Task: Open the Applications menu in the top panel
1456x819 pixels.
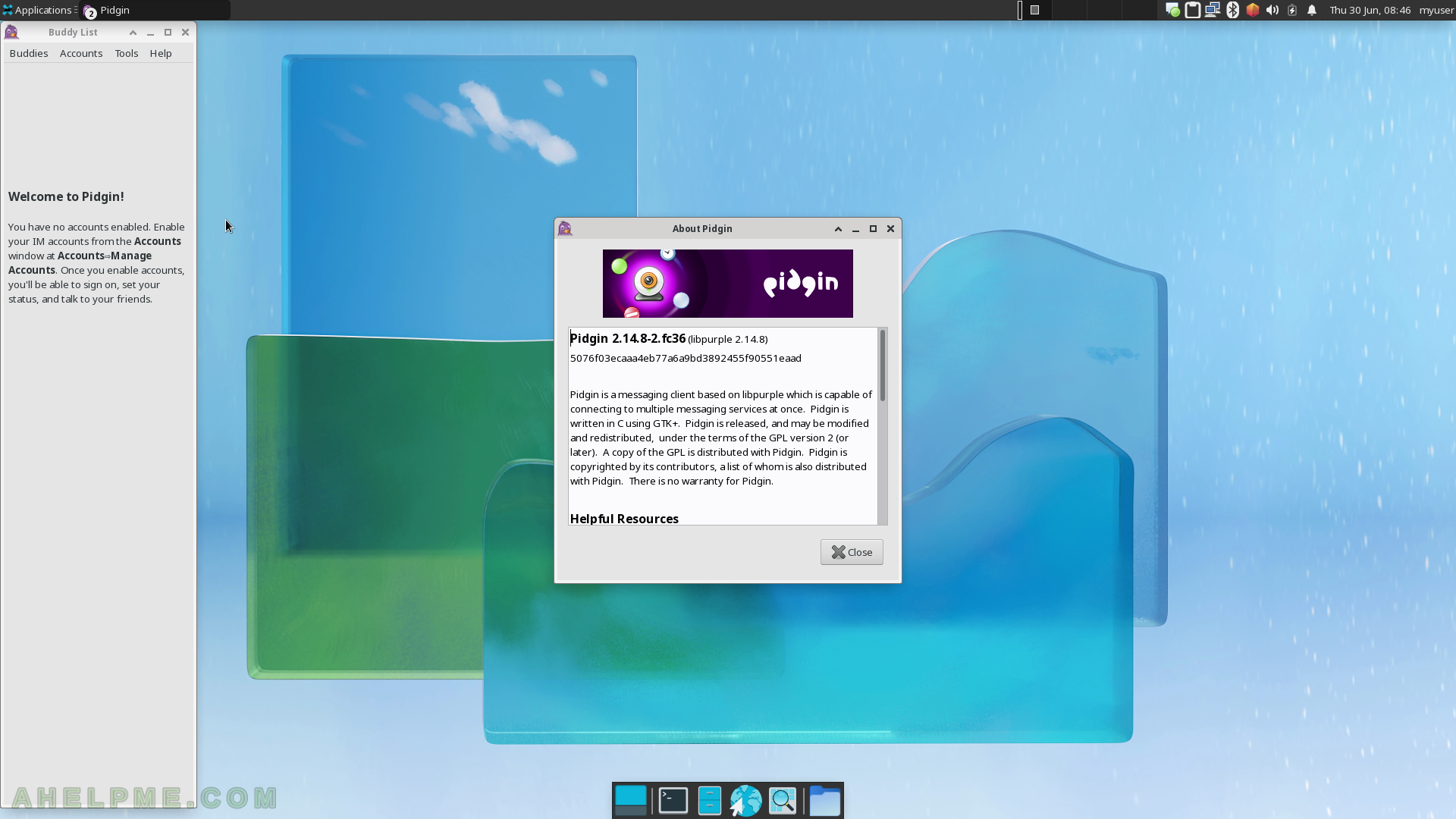Action: coord(38,10)
